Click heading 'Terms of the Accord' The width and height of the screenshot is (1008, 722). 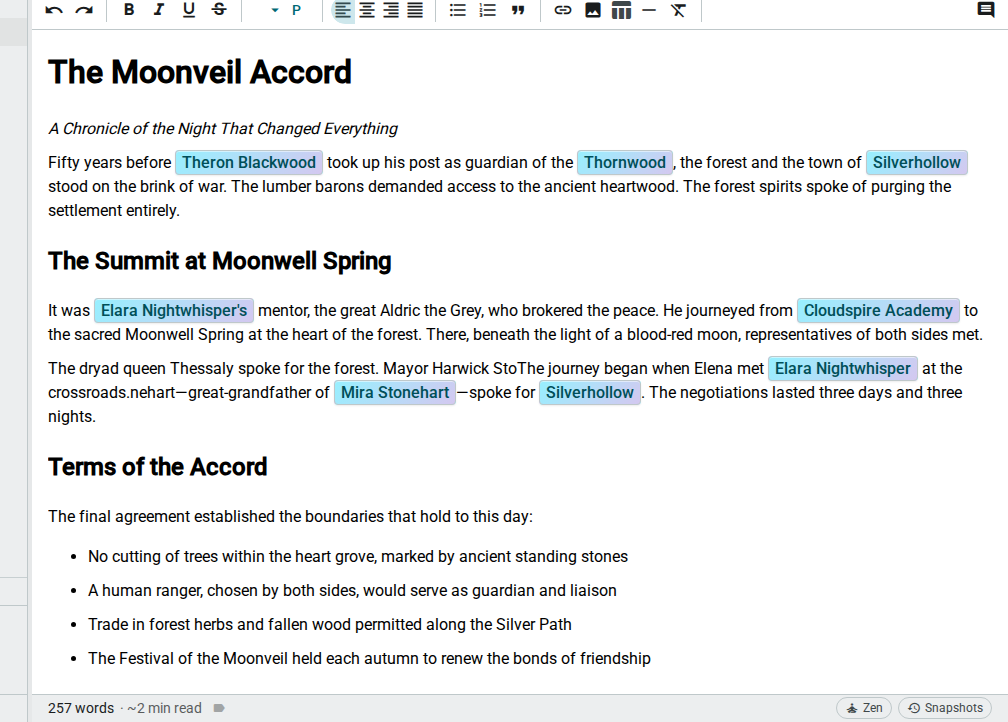158,467
